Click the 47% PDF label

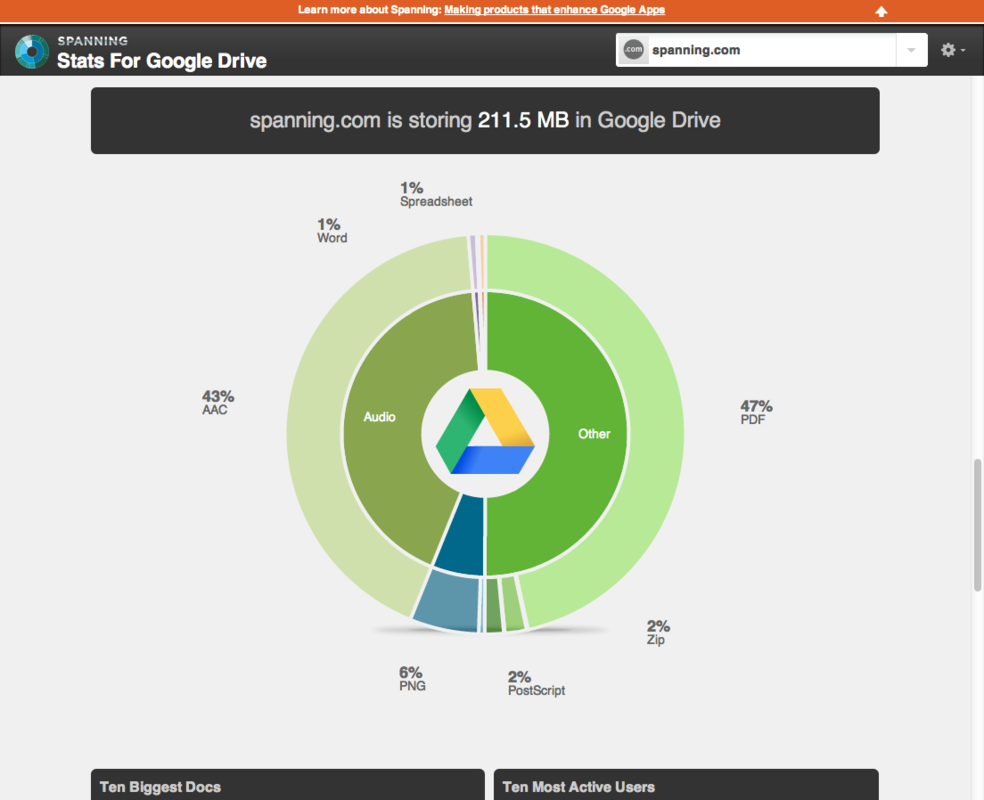pos(756,412)
